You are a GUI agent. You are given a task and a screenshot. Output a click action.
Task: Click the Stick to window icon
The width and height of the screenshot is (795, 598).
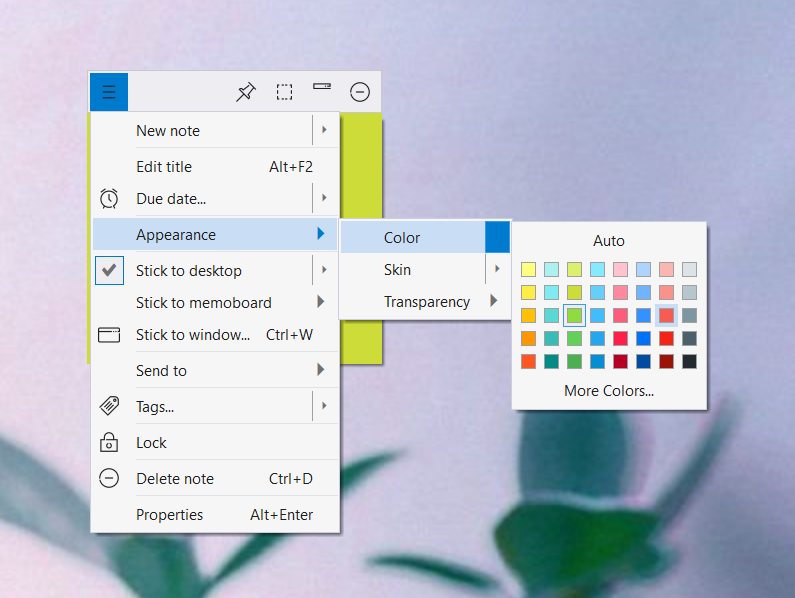tap(109, 335)
